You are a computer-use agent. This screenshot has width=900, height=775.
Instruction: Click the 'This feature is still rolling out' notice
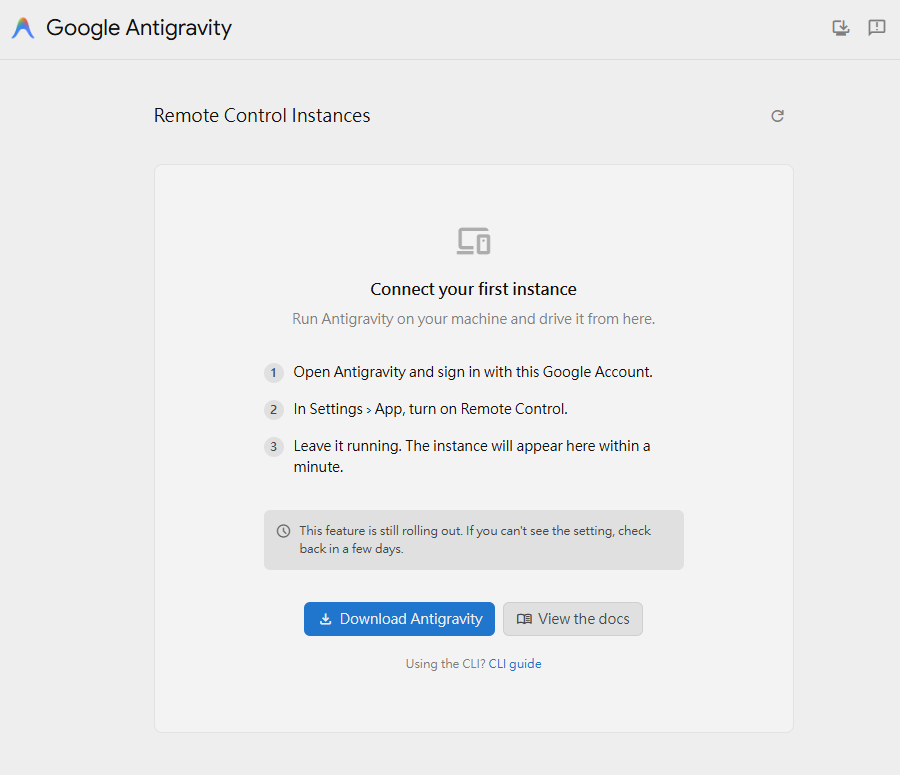point(474,540)
